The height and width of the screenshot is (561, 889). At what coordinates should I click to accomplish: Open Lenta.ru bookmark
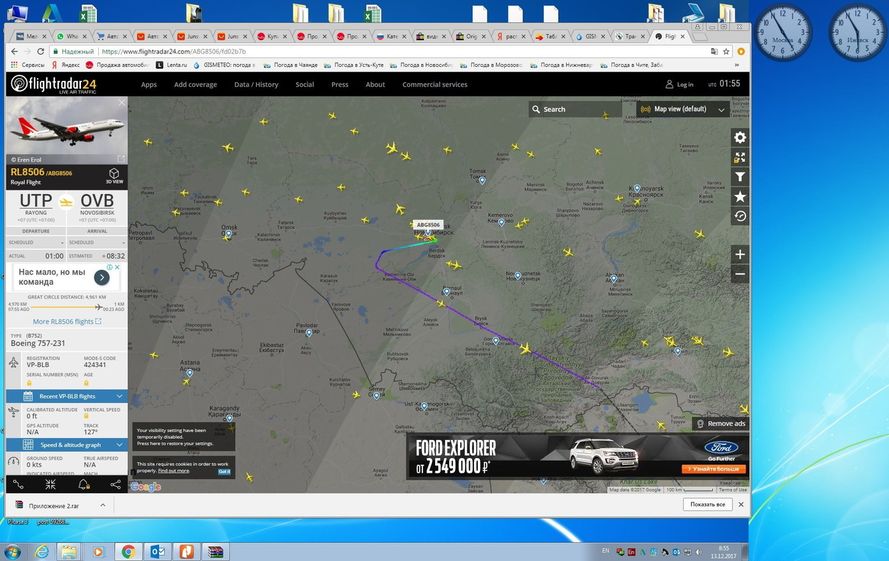[x=171, y=65]
